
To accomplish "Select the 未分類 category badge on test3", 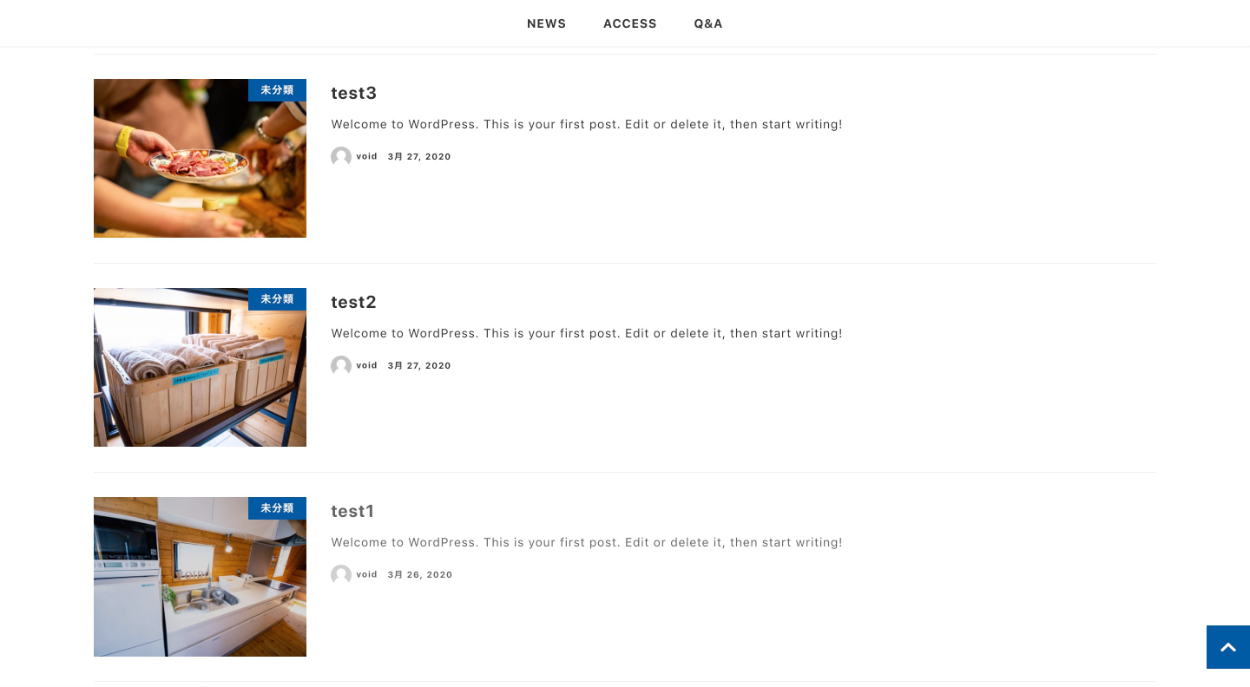I will [277, 90].
